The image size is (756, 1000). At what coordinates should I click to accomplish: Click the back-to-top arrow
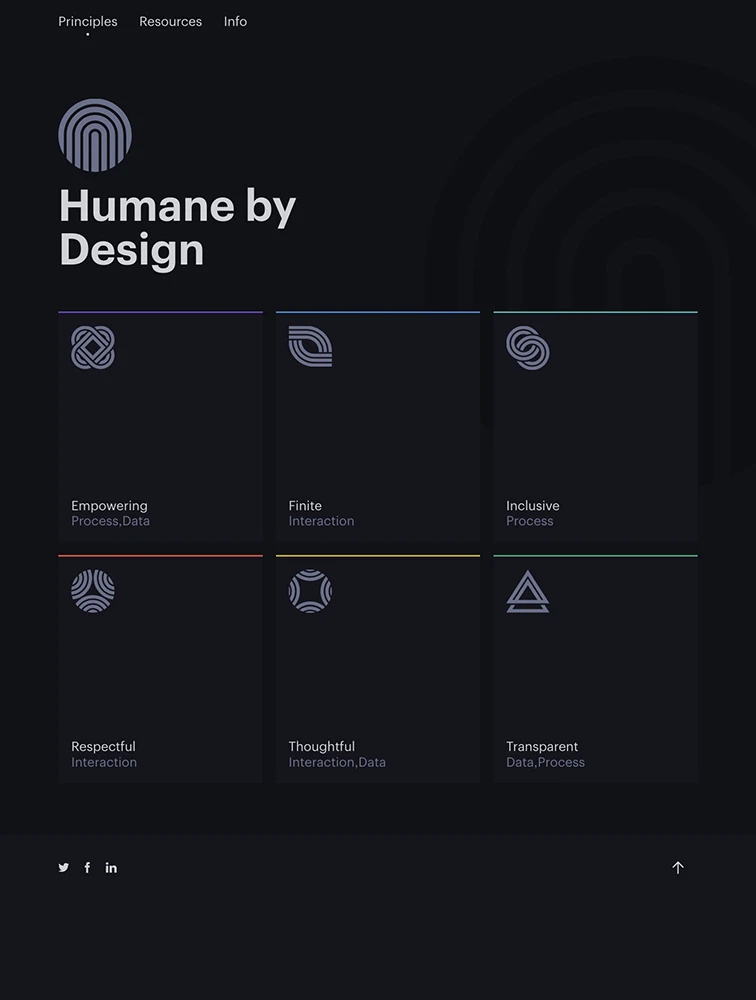tap(678, 867)
